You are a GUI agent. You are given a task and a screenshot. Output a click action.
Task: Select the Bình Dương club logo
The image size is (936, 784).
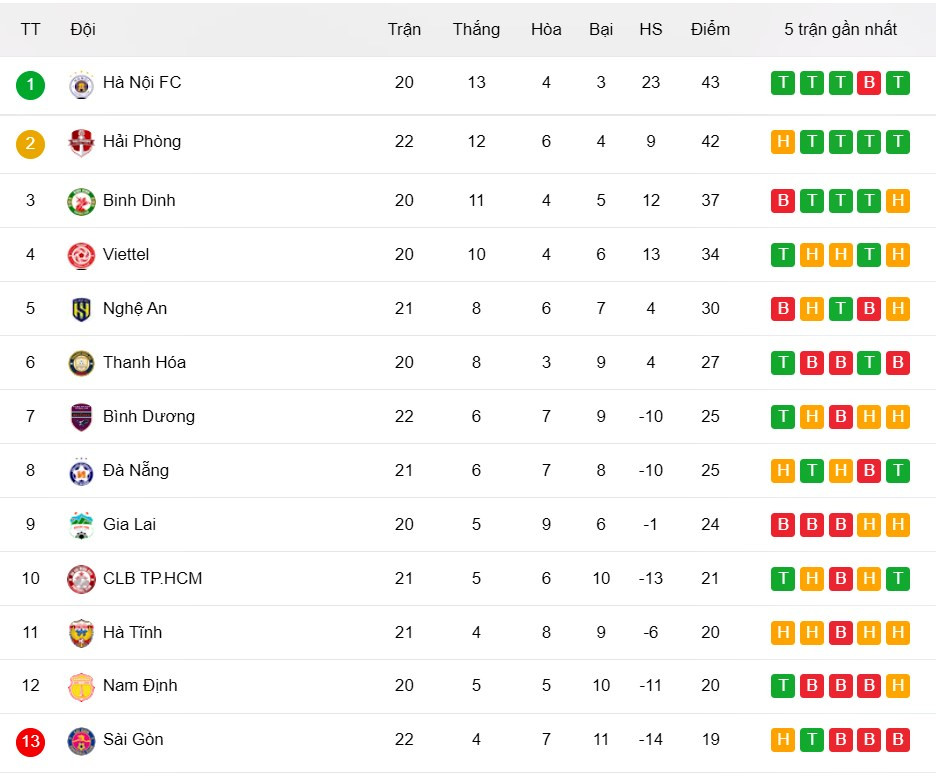coord(81,418)
